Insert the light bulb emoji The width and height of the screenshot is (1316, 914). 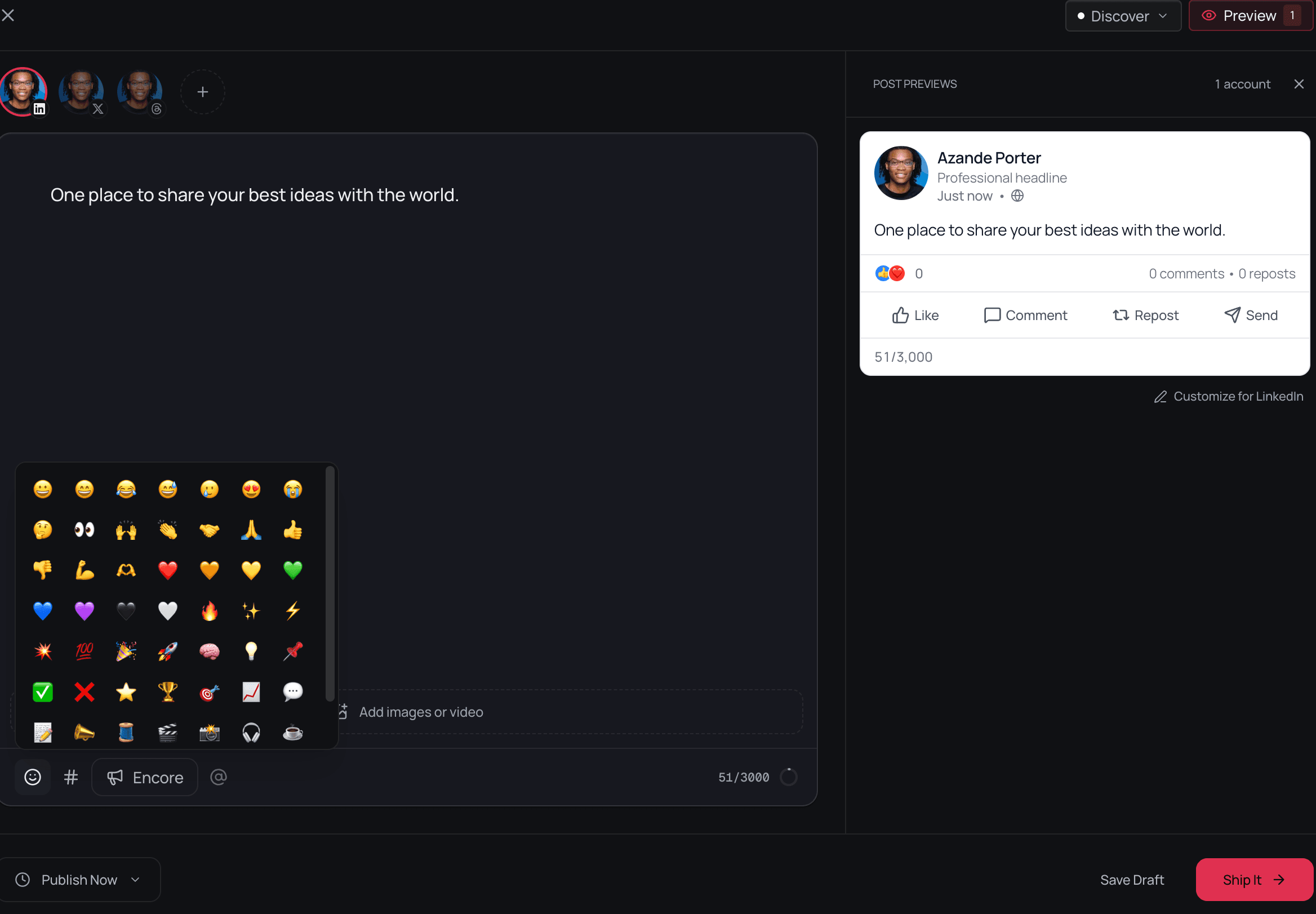[251, 651]
